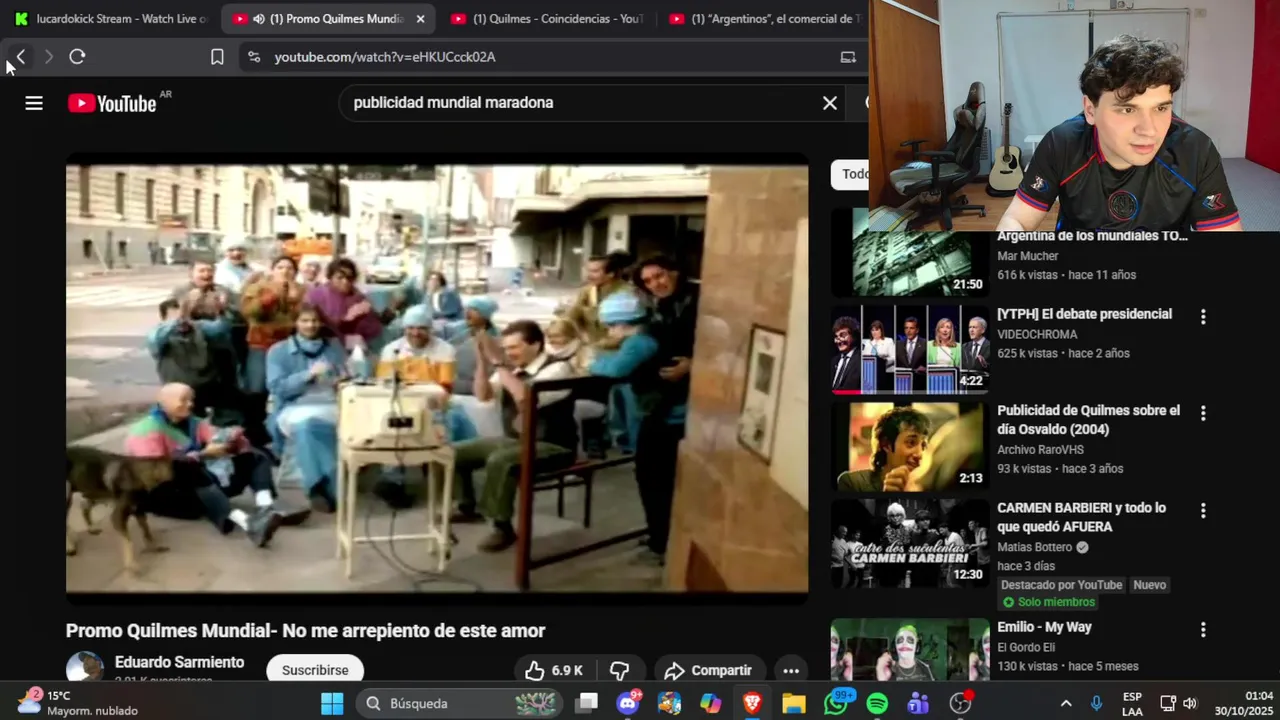Image resolution: width=1280 pixels, height=720 pixels.
Task: Open options for Emilio - My Way video
Action: click(x=1203, y=629)
